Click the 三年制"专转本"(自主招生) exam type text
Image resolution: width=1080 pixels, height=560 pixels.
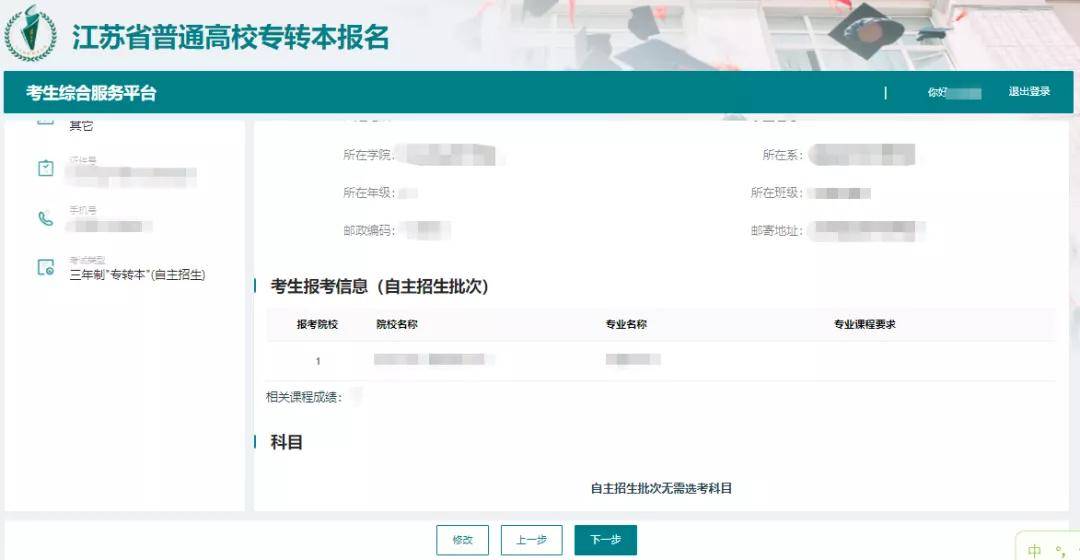click(137, 275)
